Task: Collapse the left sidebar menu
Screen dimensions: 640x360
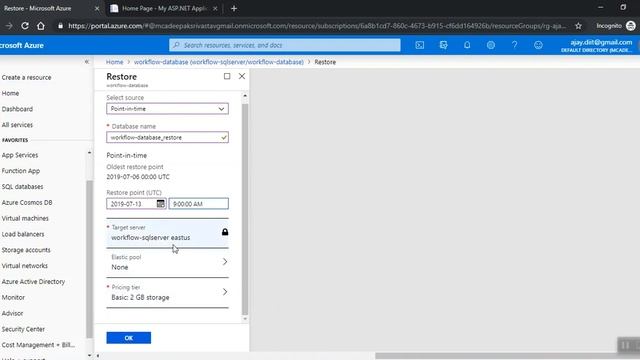Action: point(87,62)
